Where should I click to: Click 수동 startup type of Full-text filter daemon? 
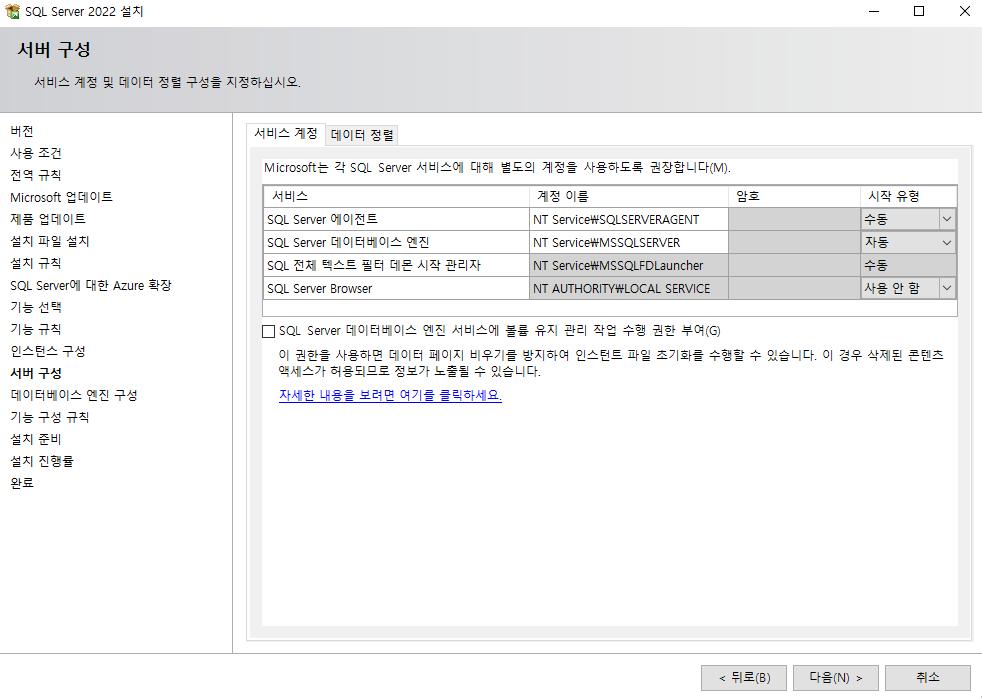tap(908, 265)
